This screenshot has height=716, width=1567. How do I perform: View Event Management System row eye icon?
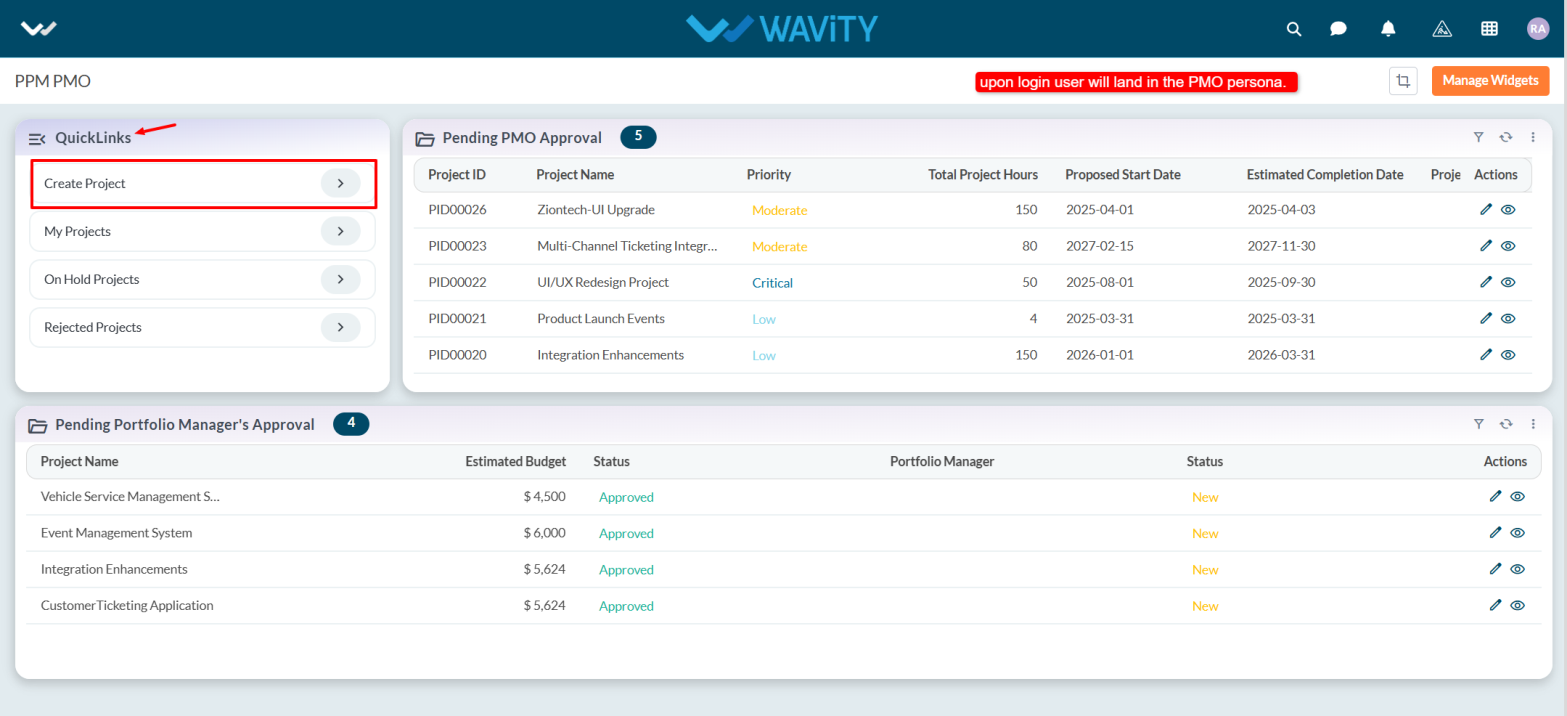pyautogui.click(x=1517, y=532)
